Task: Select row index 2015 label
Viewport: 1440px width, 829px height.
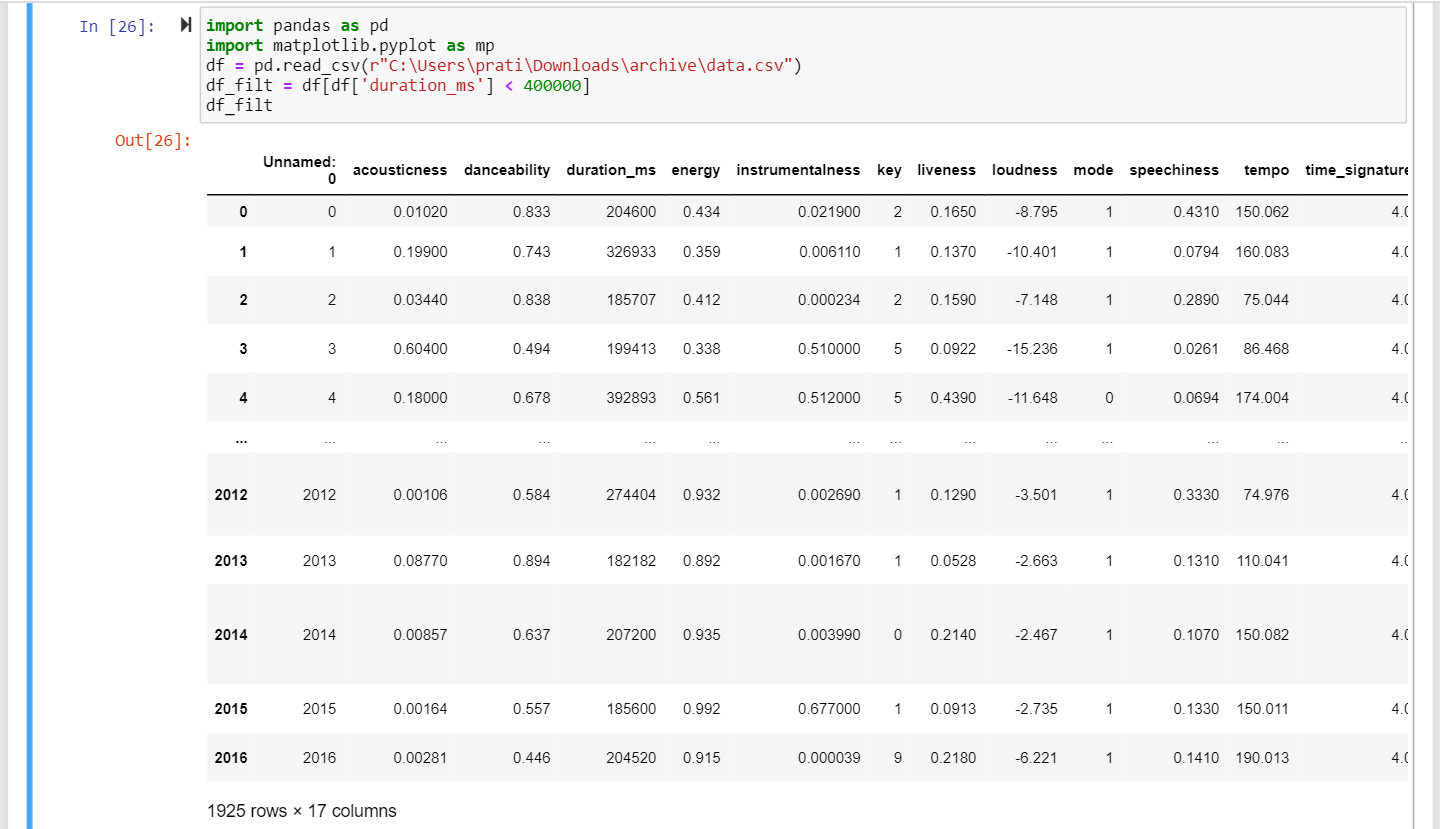Action: pyautogui.click(x=231, y=709)
